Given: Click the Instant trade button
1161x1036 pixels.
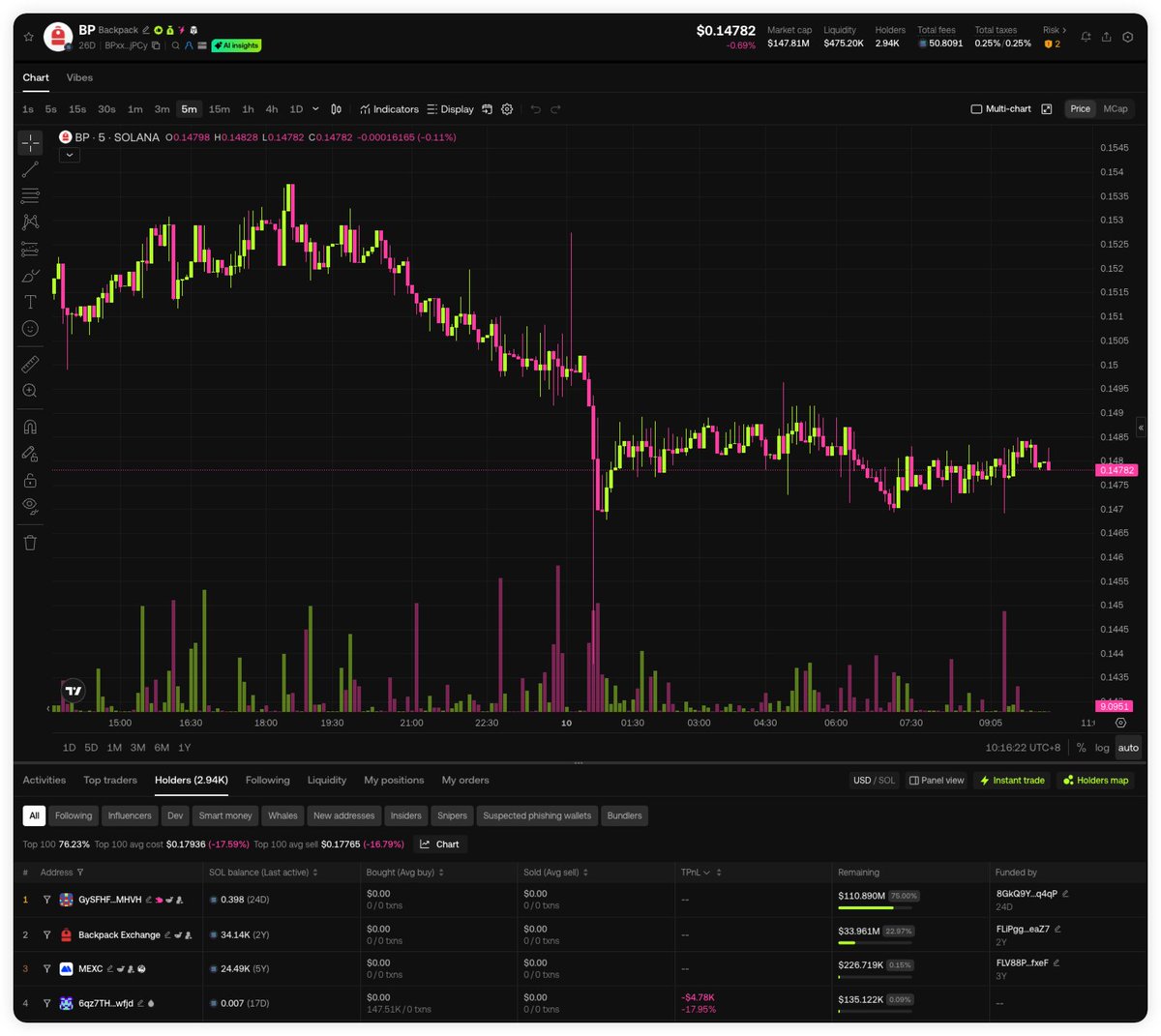Looking at the screenshot, I should coord(1012,781).
